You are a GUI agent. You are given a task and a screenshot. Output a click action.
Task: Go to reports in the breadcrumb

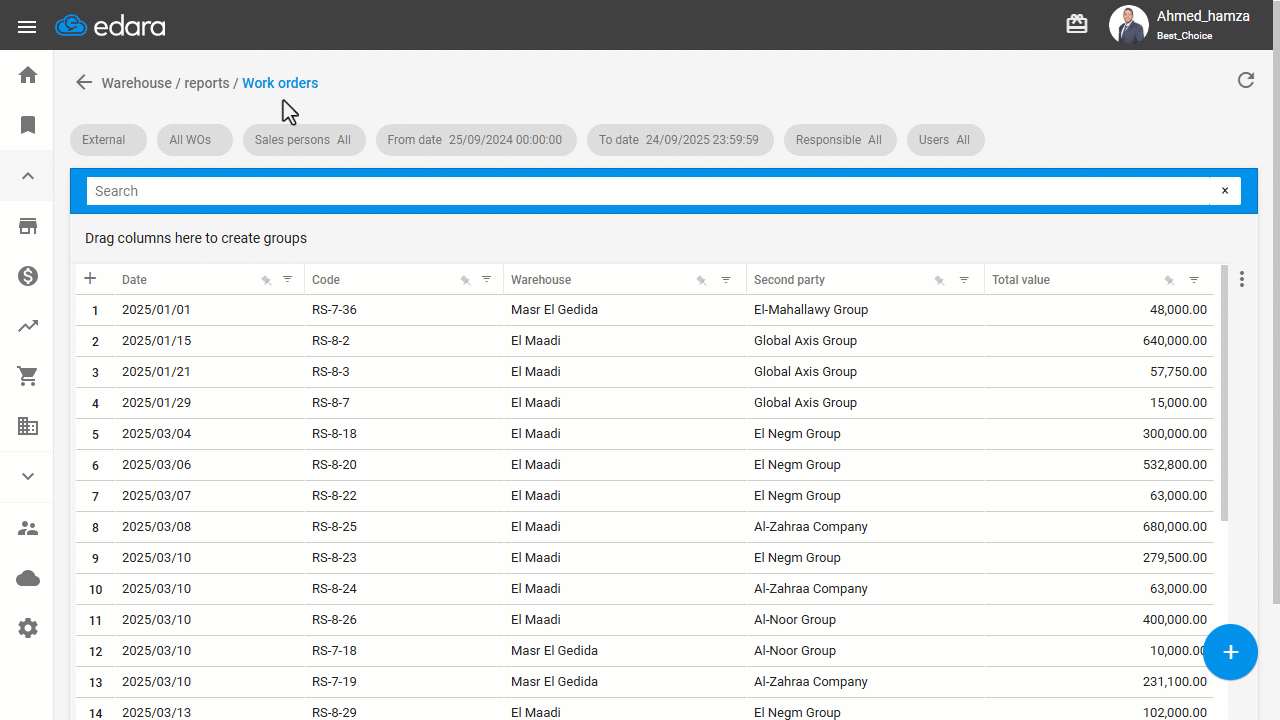207,83
